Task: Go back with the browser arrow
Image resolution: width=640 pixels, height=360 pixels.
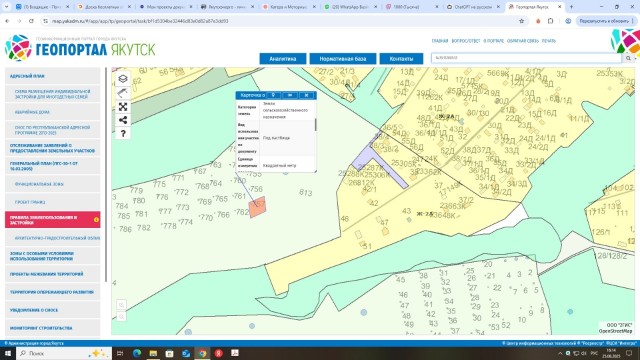Action: pos(7,21)
